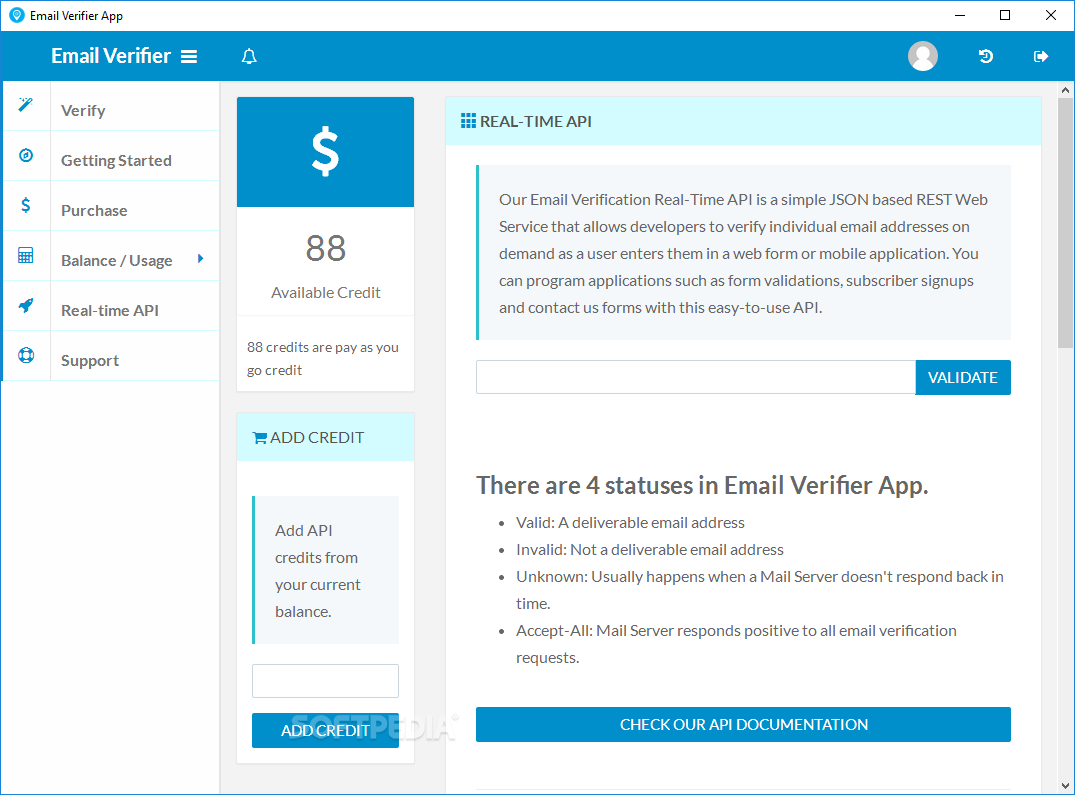Click the scrollbar up arrow
1075x795 pixels.
pos(1065,90)
